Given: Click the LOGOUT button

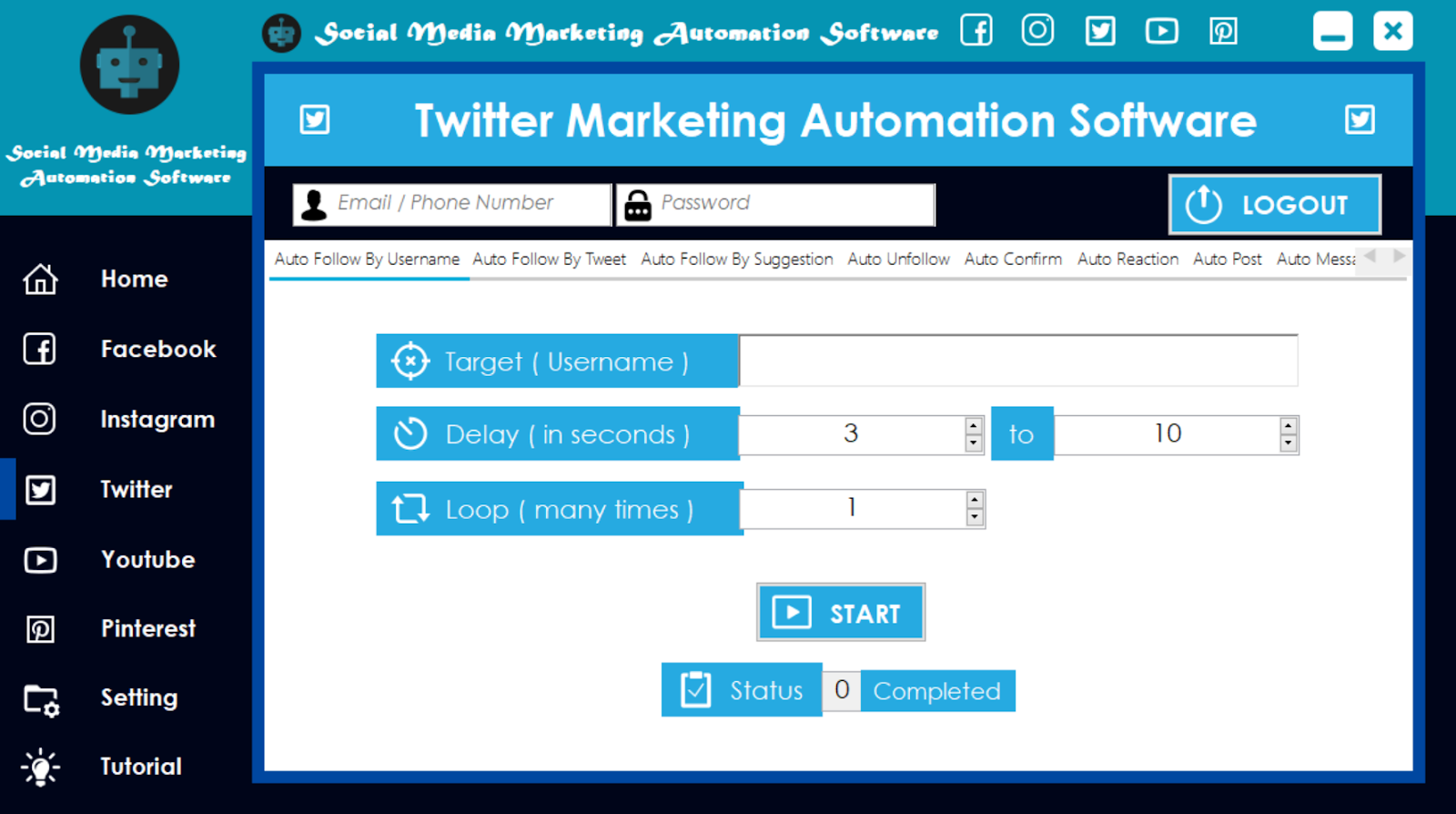Looking at the screenshot, I should [1275, 205].
